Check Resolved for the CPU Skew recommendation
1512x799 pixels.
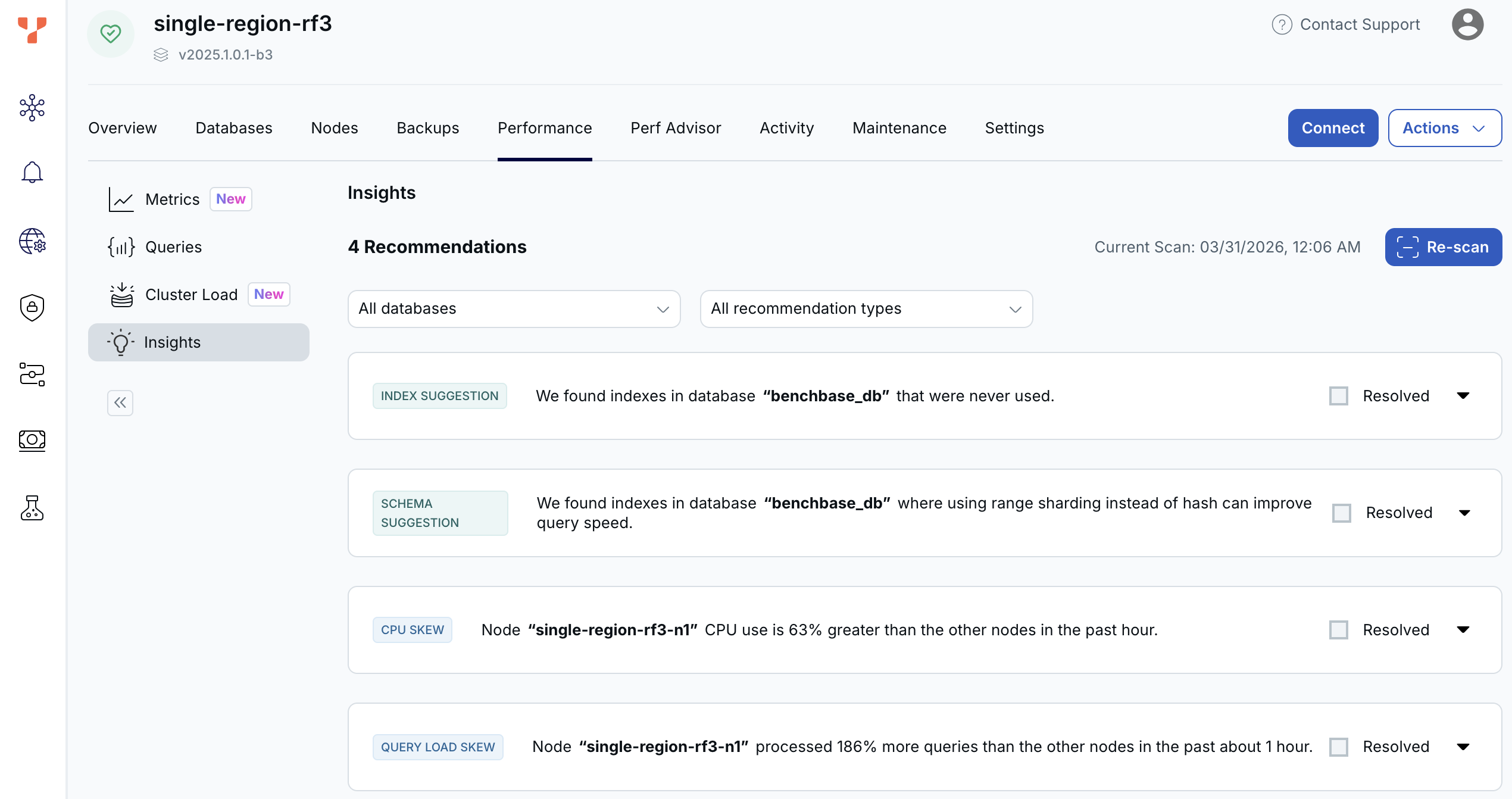point(1338,630)
